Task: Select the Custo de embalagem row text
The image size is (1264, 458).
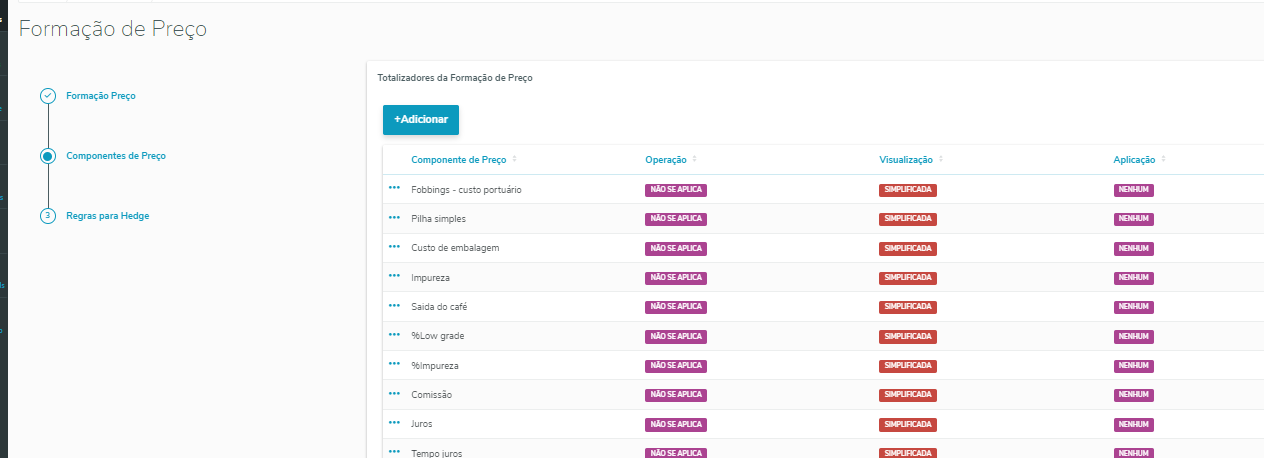Action: point(455,247)
